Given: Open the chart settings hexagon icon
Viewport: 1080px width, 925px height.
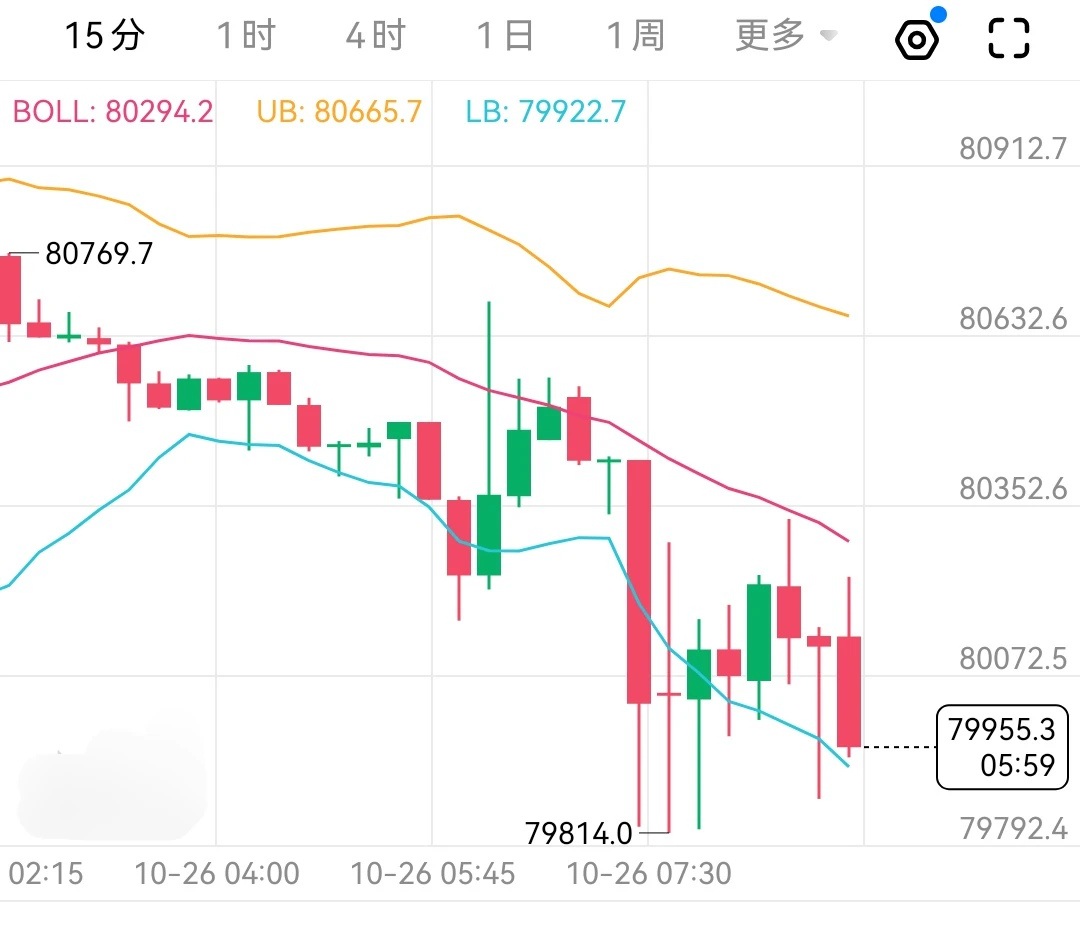Looking at the screenshot, I should click(917, 39).
